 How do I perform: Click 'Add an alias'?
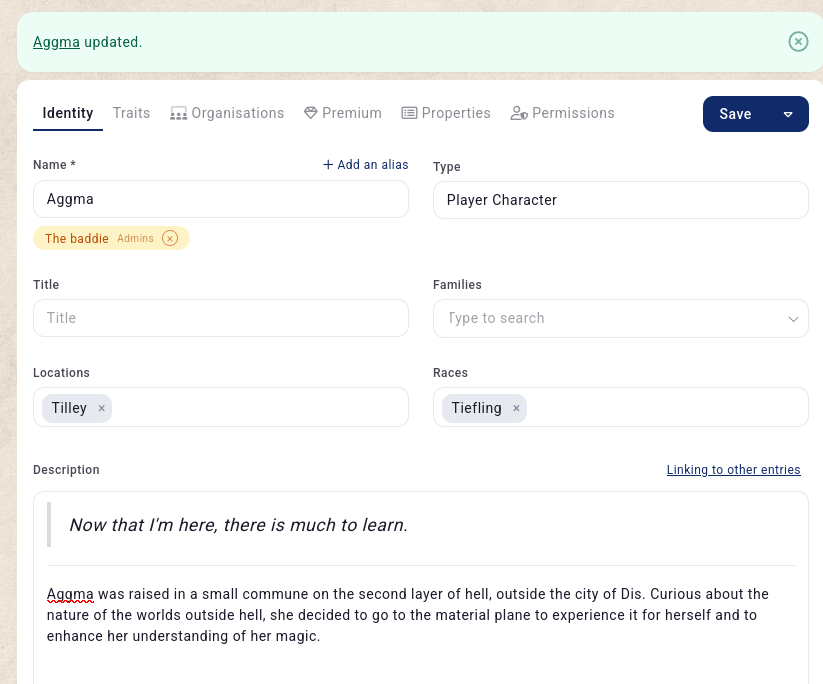click(365, 164)
